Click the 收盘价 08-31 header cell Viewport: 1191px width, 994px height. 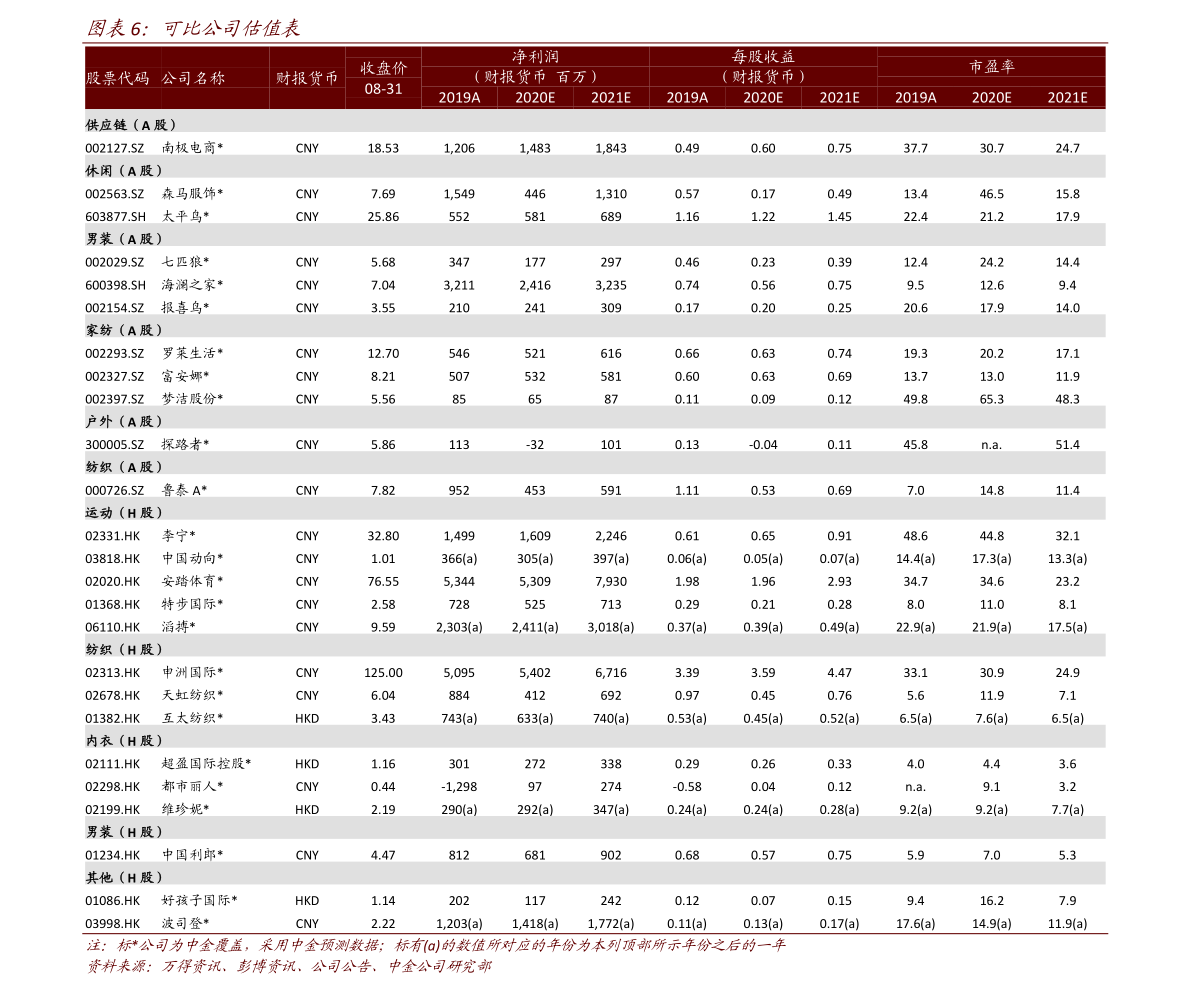(383, 78)
